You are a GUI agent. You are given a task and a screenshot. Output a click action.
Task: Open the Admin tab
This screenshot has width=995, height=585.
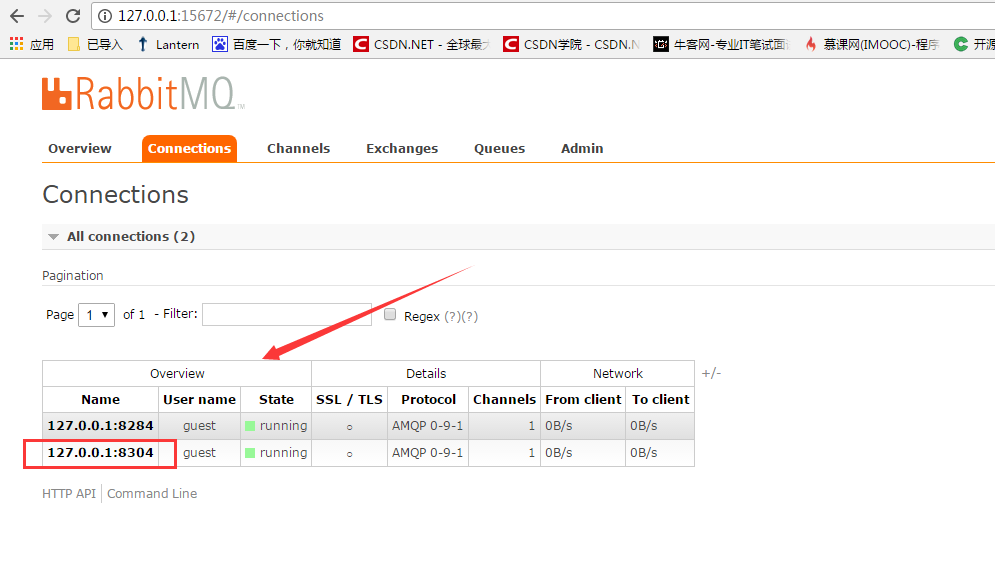coord(582,148)
